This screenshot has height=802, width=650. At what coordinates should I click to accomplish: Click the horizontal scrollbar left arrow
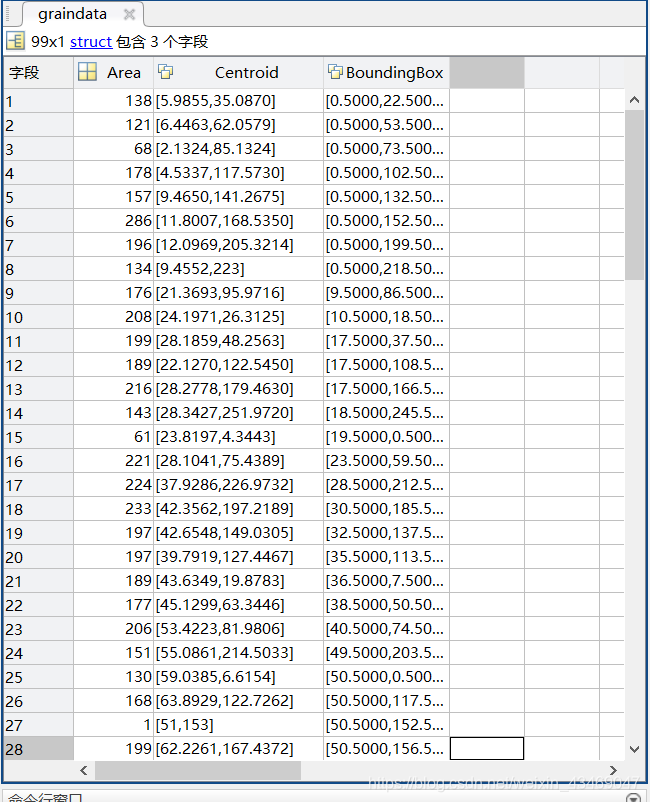tap(85, 771)
